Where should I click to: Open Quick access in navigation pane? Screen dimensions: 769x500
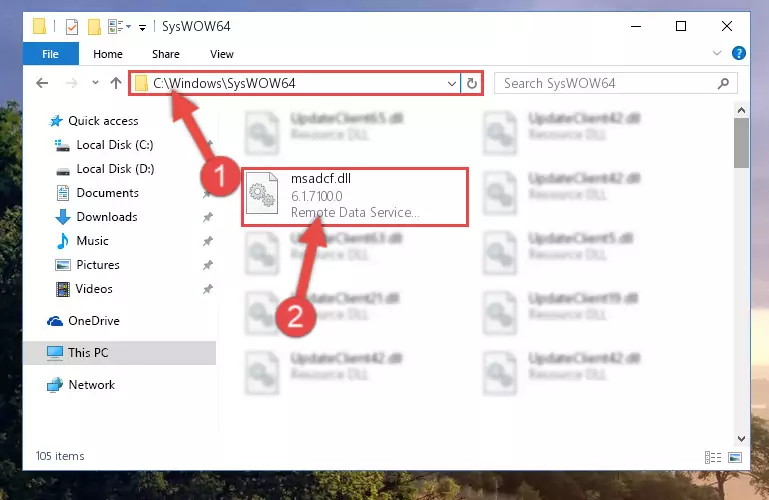click(103, 121)
